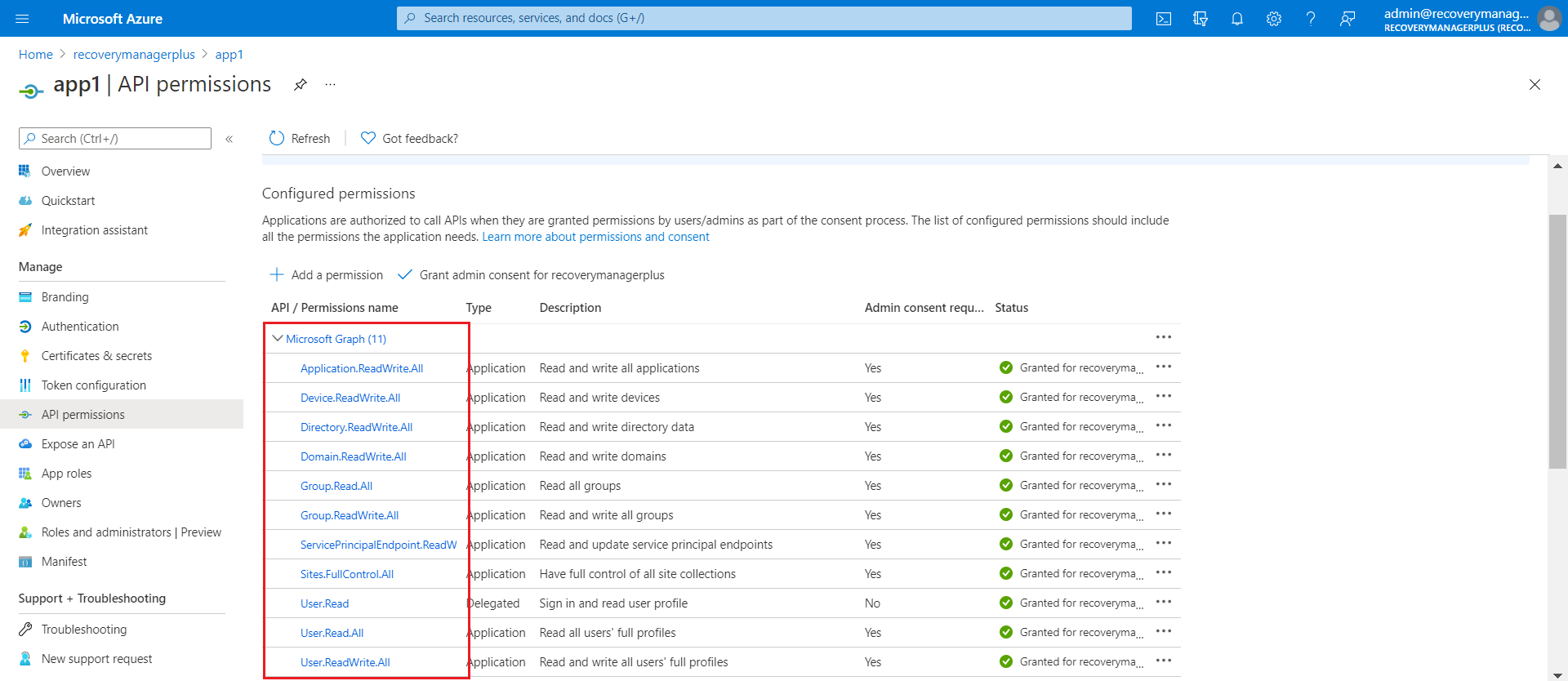Viewport: 1568px width, 681px height.
Task: Open the portal settings gear
Action: pos(1274,19)
